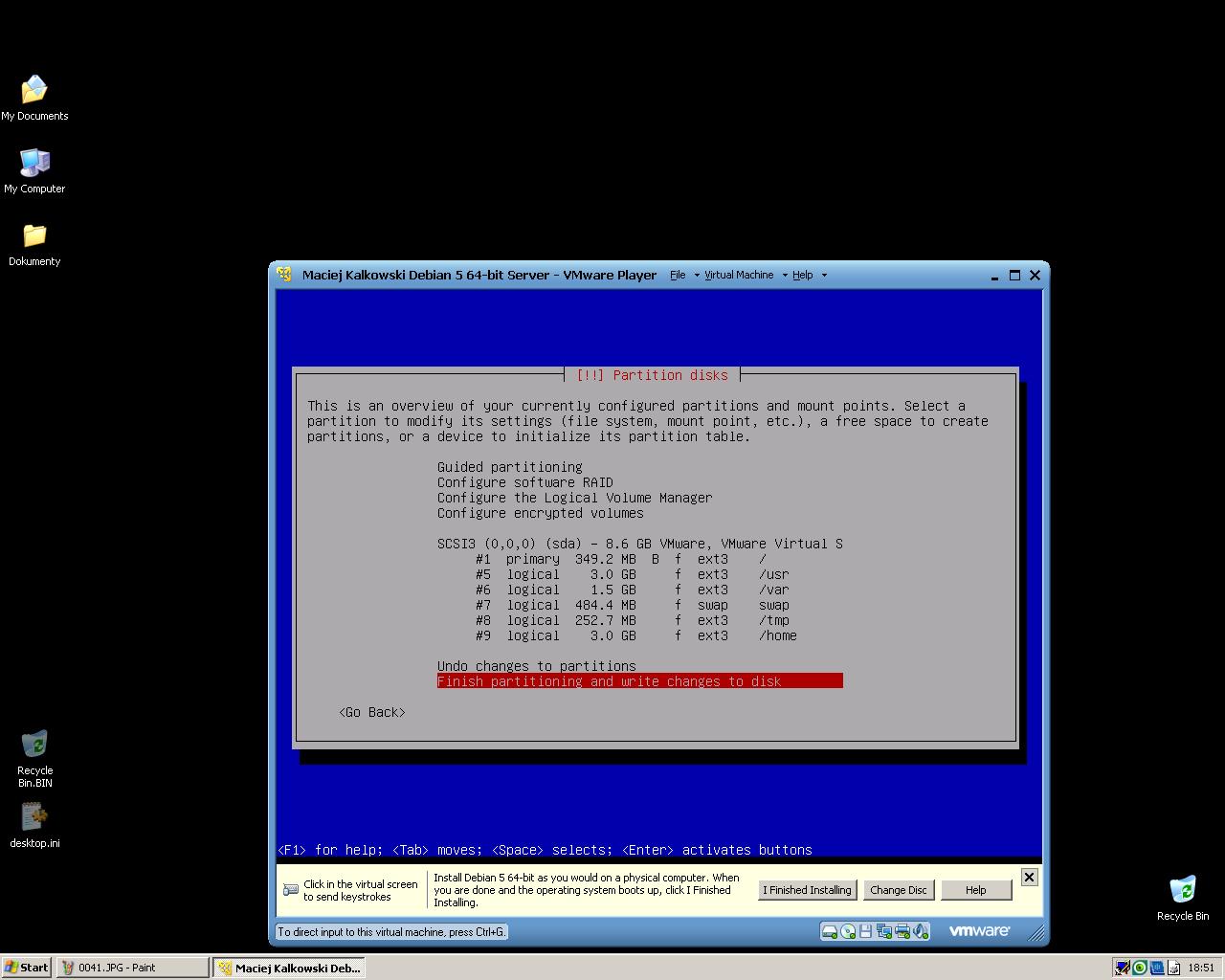The image size is (1225, 980).
Task: Select the SCSI3 (0,0,0) (sda) disk line
Action: (640, 544)
